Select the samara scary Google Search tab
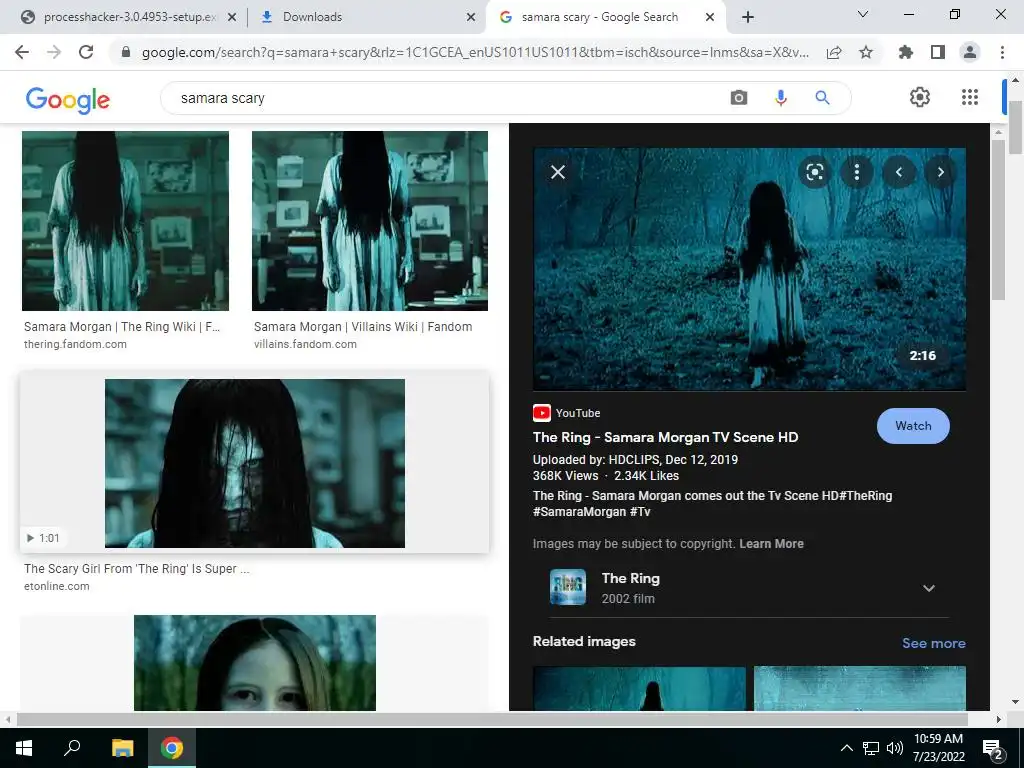Viewport: 1024px width, 768px height. 600,17
